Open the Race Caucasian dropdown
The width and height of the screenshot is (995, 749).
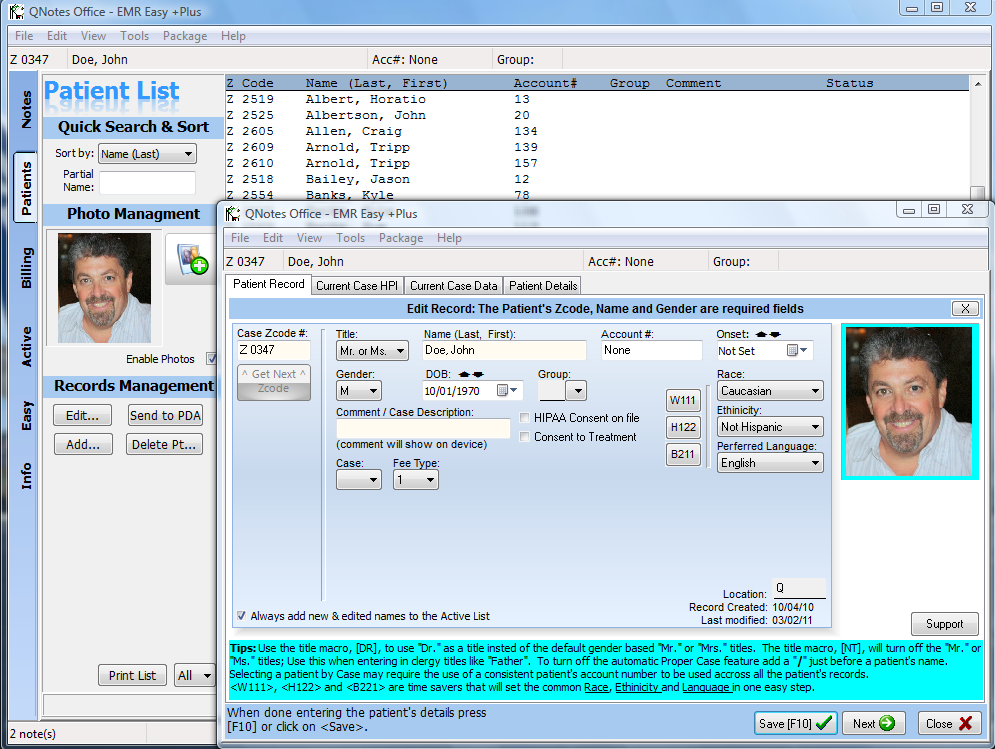coord(770,390)
